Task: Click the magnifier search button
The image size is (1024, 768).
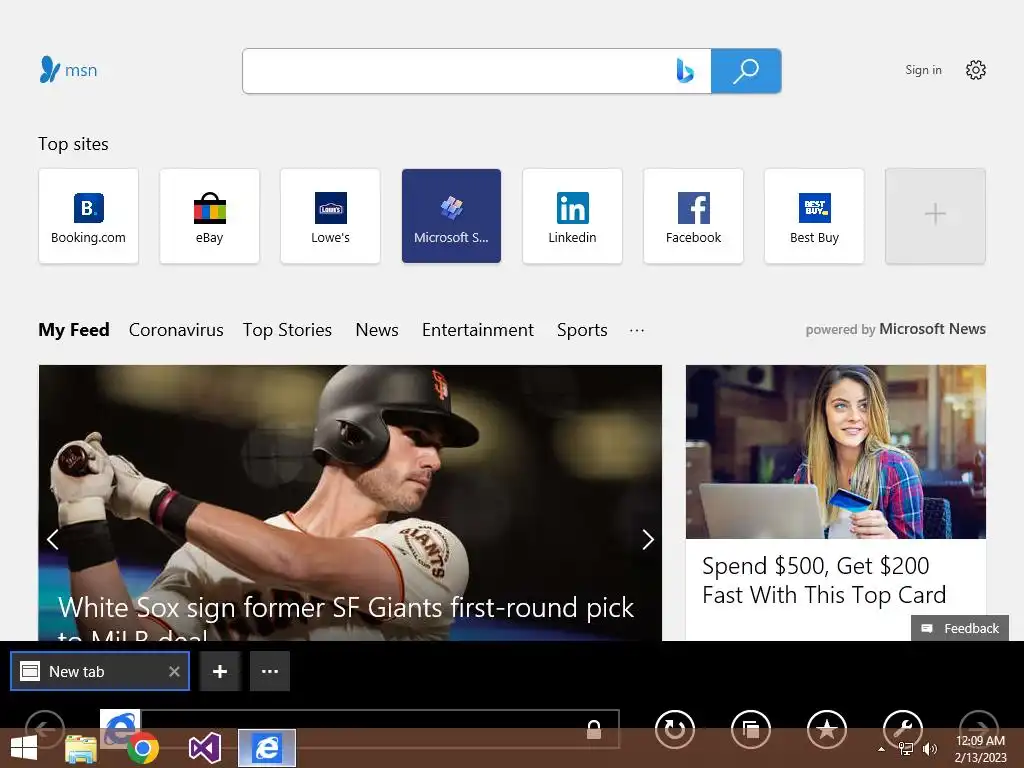Action: pyautogui.click(x=746, y=71)
